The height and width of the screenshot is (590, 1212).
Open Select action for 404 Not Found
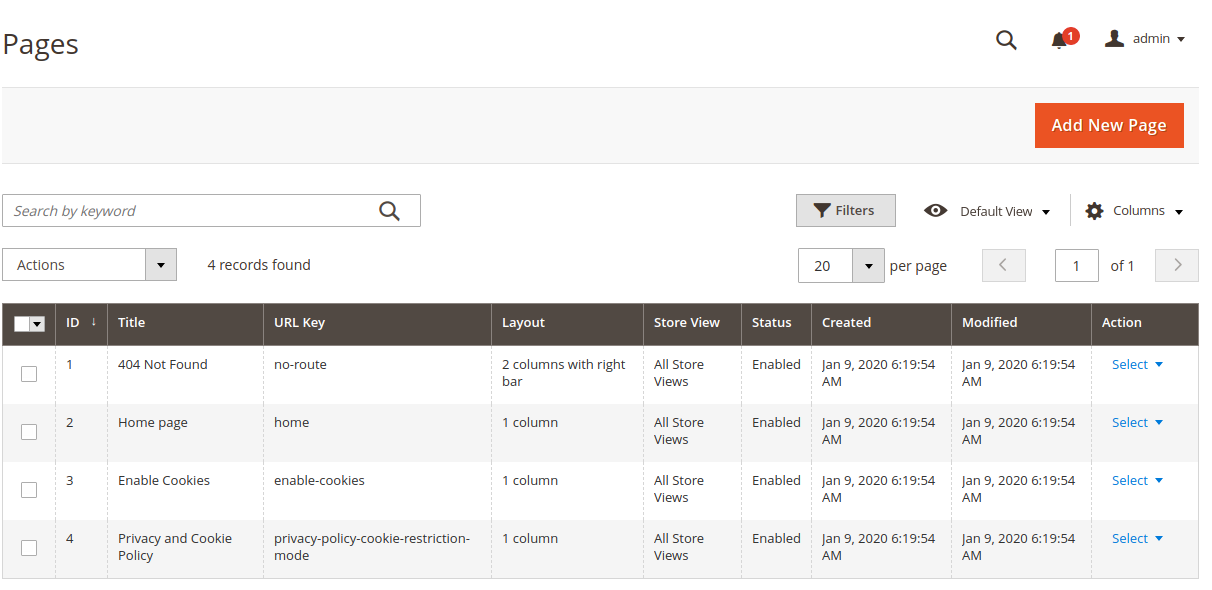coord(1137,365)
